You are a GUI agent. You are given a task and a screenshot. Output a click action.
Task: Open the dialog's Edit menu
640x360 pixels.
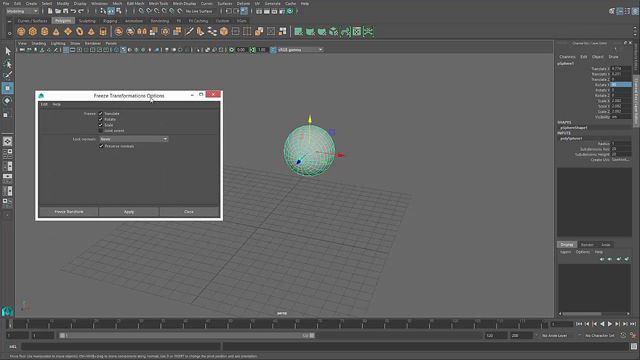[44, 104]
